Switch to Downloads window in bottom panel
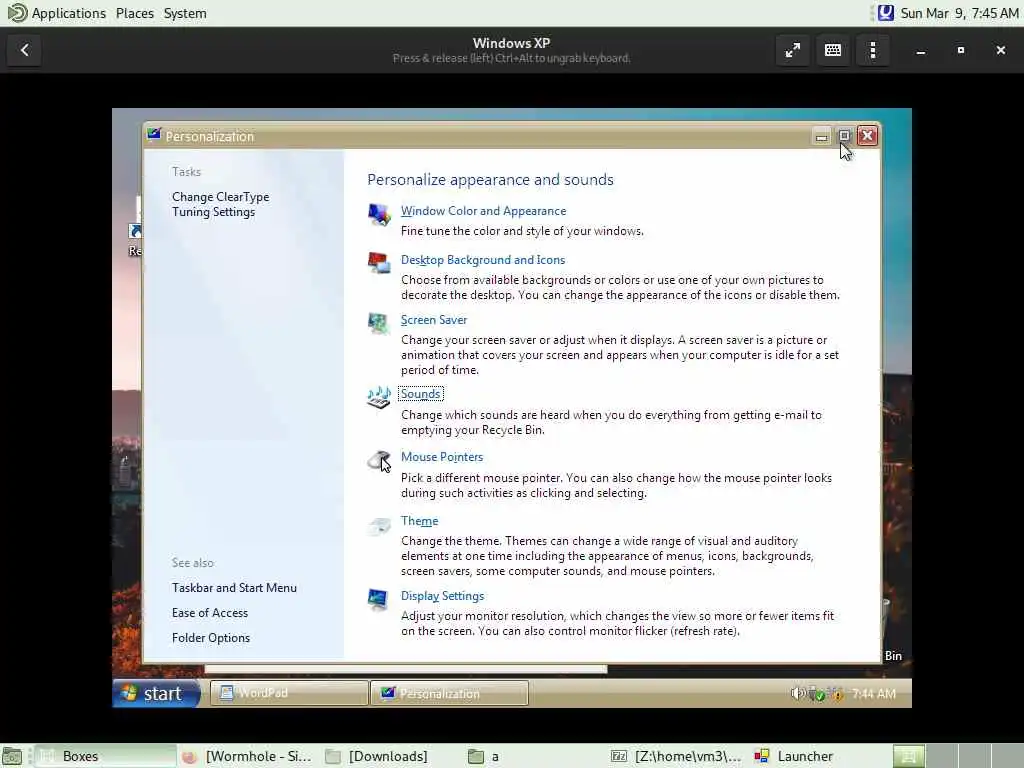Screen dimensions: 1024x768 (391, 756)
